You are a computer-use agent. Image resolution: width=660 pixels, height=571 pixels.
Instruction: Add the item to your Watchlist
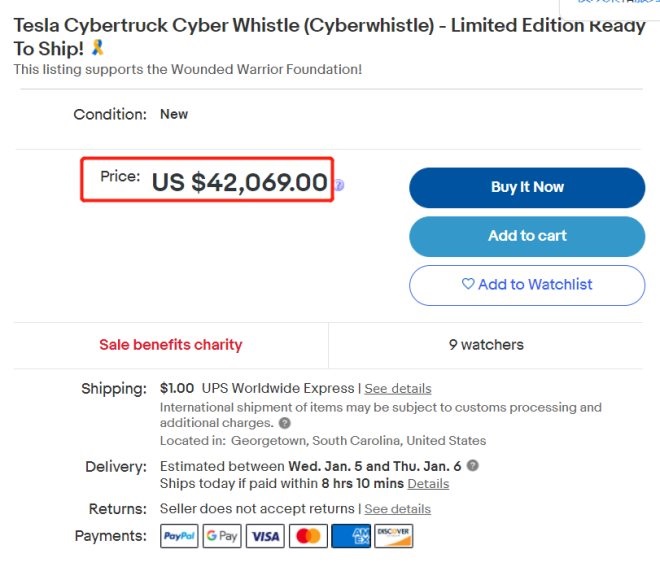527,285
